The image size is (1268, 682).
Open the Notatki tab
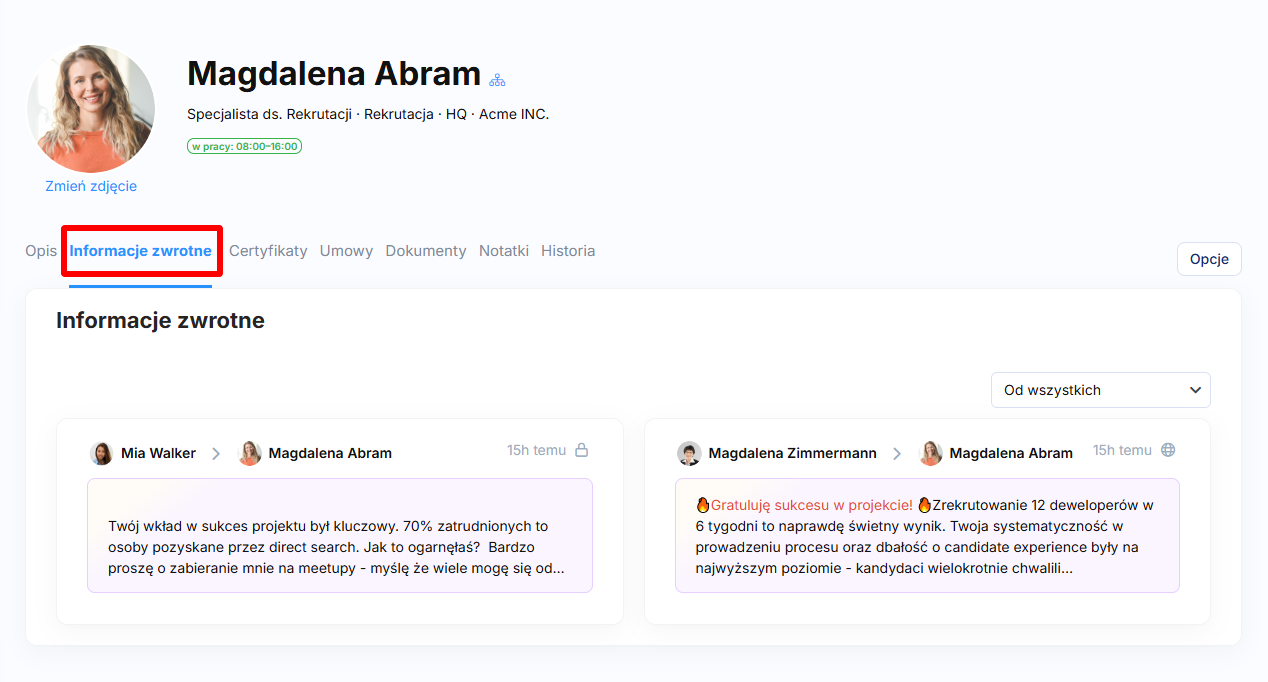tap(504, 251)
